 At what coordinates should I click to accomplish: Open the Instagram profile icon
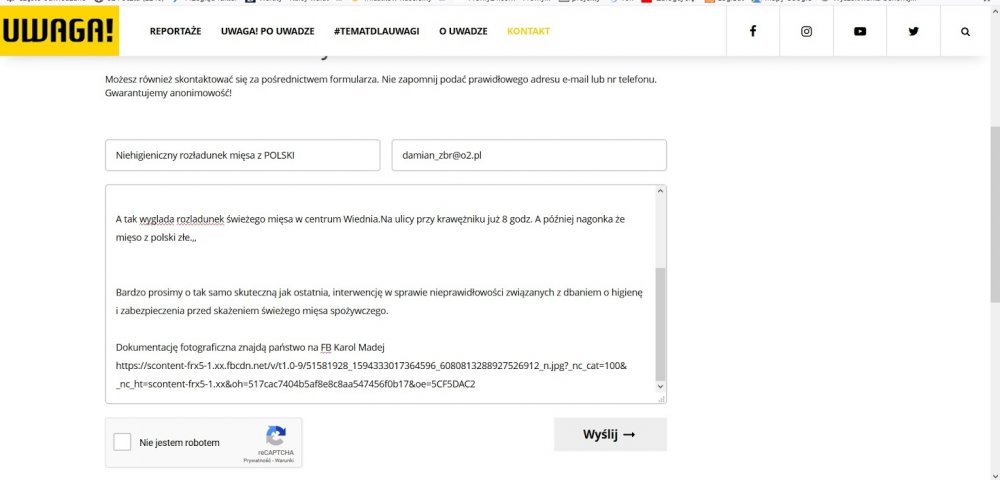(x=806, y=31)
